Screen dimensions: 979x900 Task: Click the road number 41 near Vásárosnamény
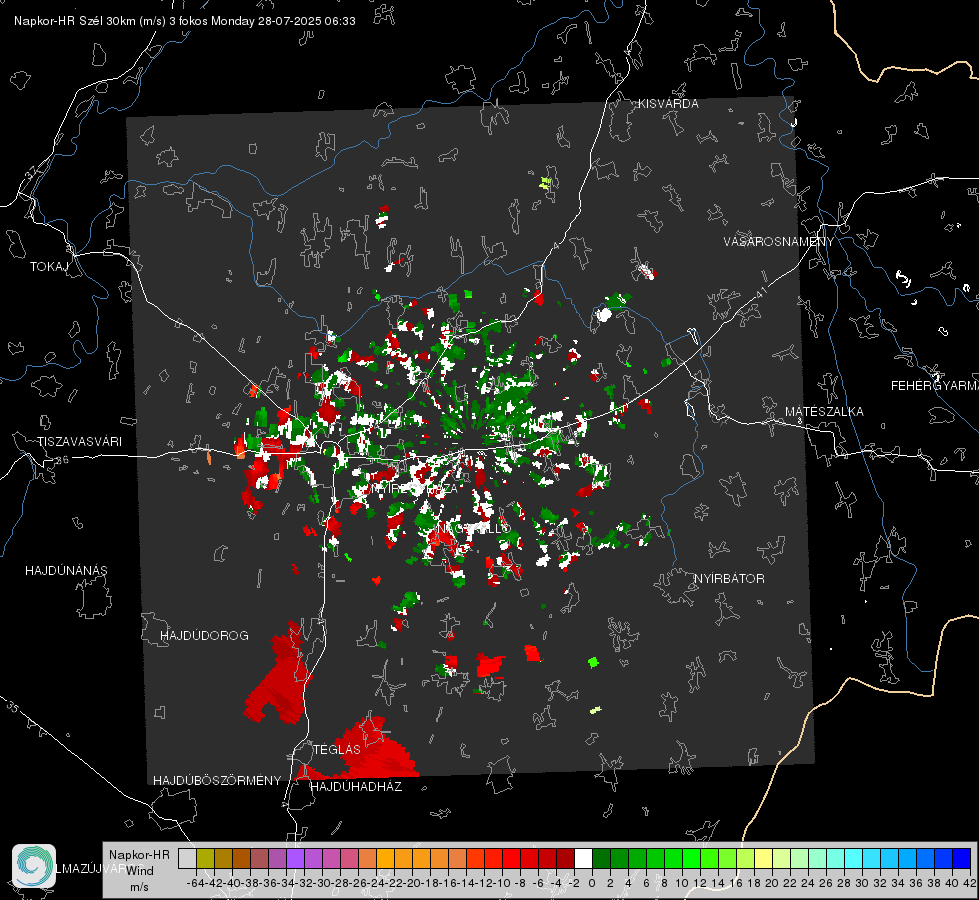click(760, 292)
